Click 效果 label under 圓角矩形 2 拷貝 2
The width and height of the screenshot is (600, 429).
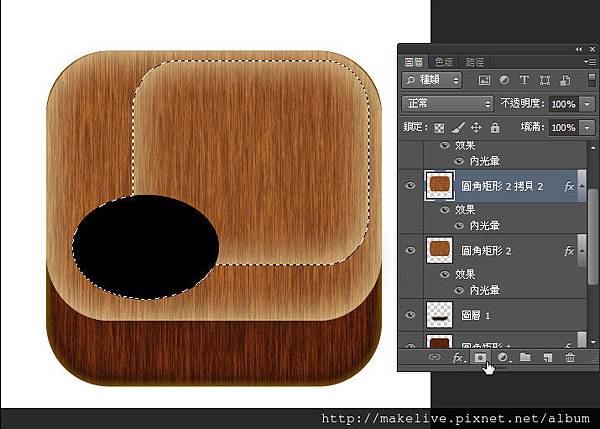point(465,209)
